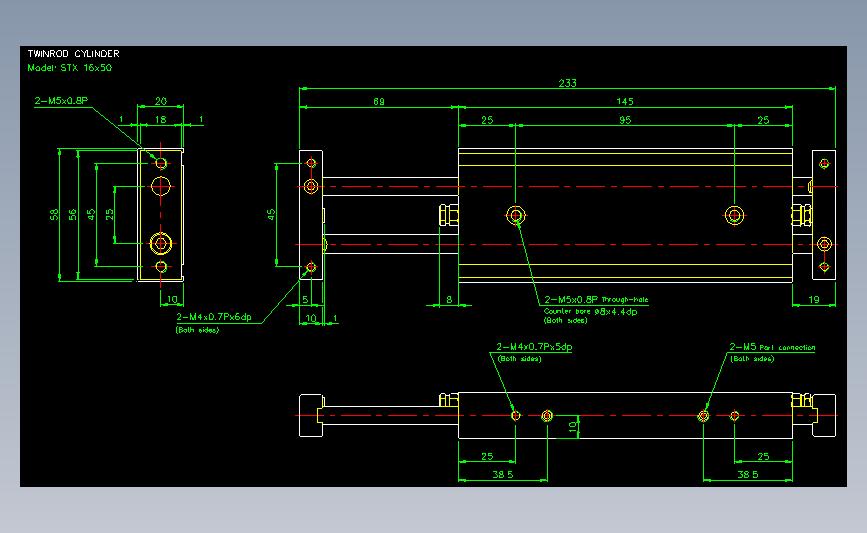867x533 pixels.
Task: Select the 69 rod extension dimension
Action: tap(379, 102)
